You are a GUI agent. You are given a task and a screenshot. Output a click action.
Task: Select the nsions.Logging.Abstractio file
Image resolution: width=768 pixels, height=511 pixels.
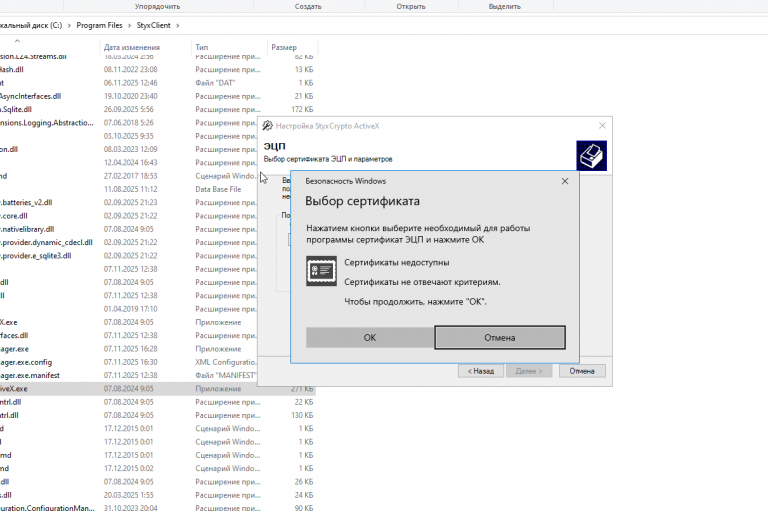[47, 122]
